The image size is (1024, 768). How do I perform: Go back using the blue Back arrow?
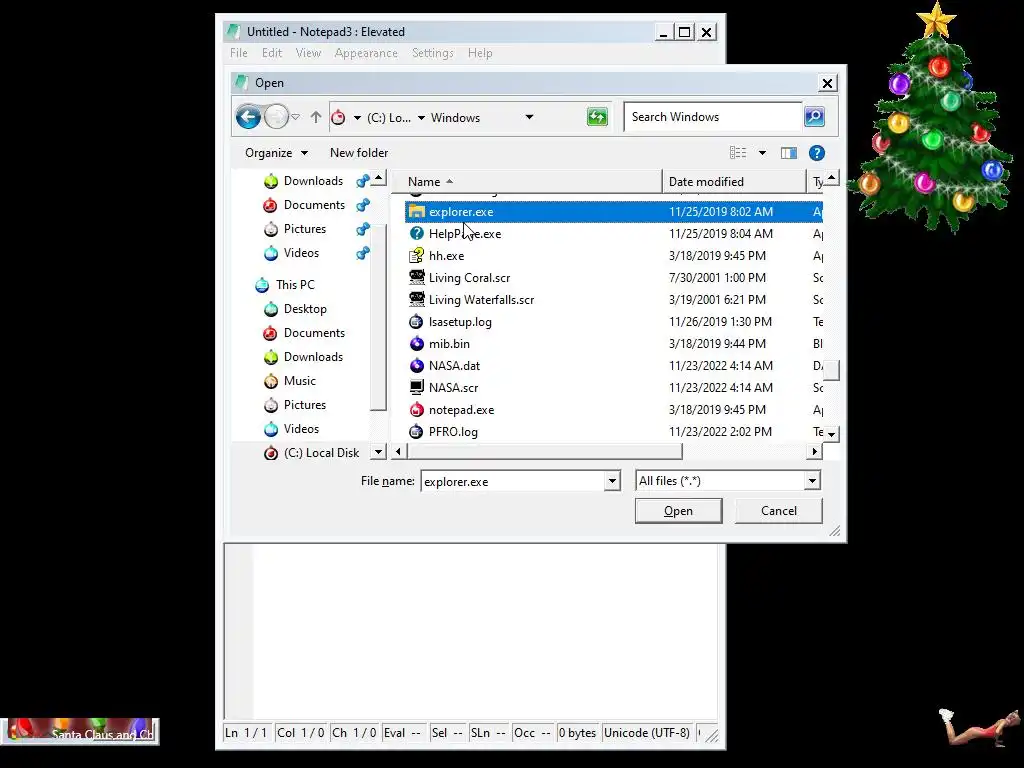(248, 118)
